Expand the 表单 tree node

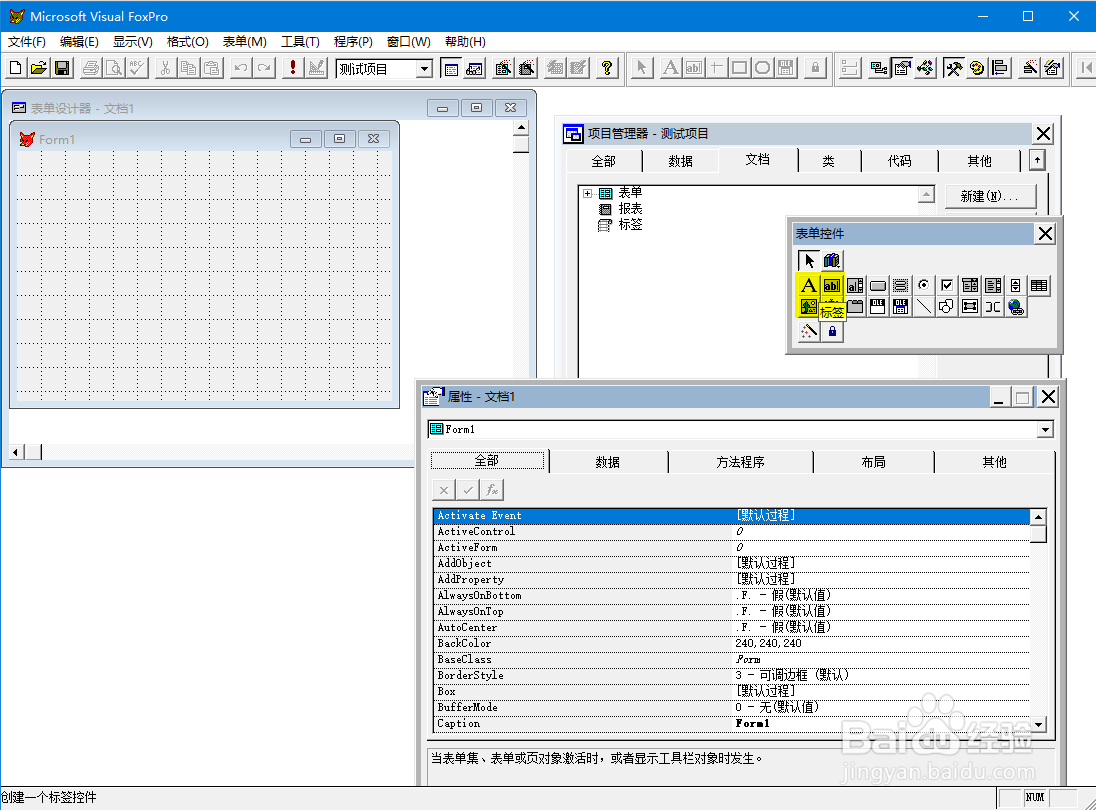587,194
